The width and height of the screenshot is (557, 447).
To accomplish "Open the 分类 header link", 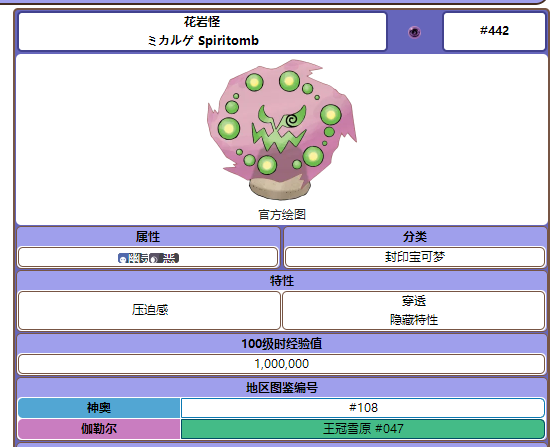I will tap(415, 237).
